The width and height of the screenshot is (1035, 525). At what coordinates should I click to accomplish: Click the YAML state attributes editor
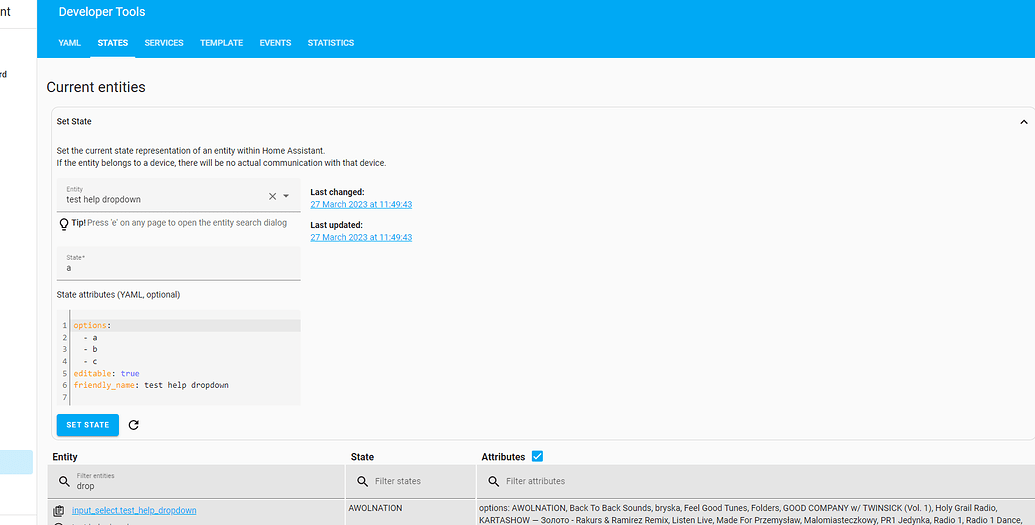(x=178, y=357)
